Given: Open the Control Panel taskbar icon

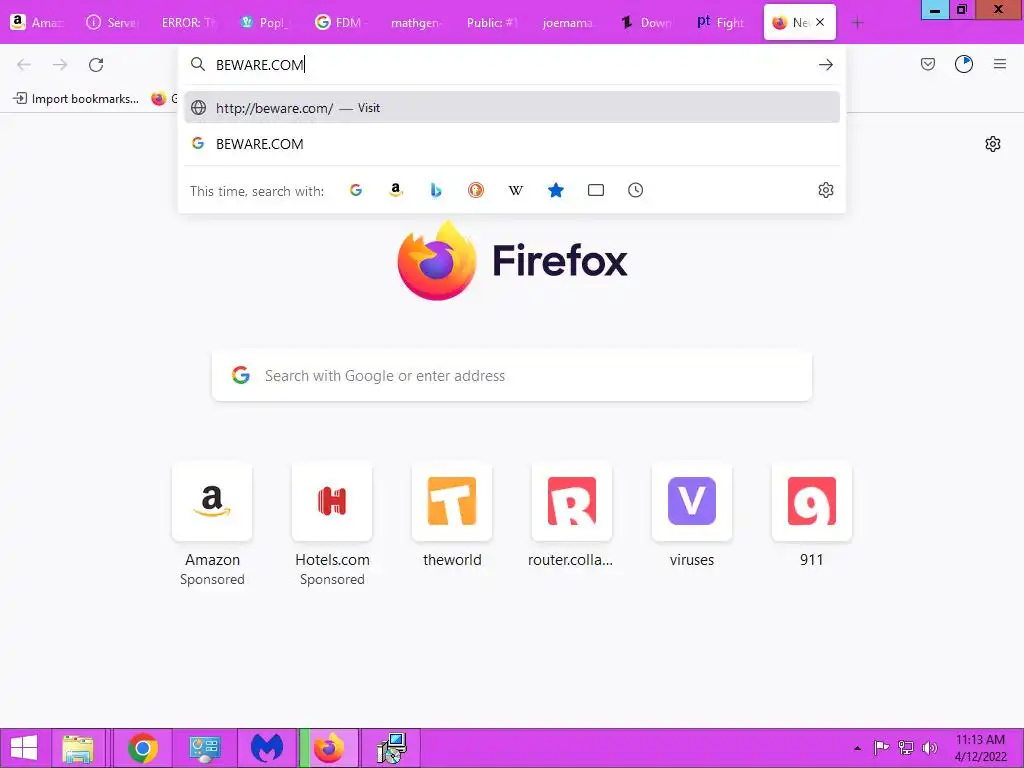Looking at the screenshot, I should pyautogui.click(x=204, y=748).
